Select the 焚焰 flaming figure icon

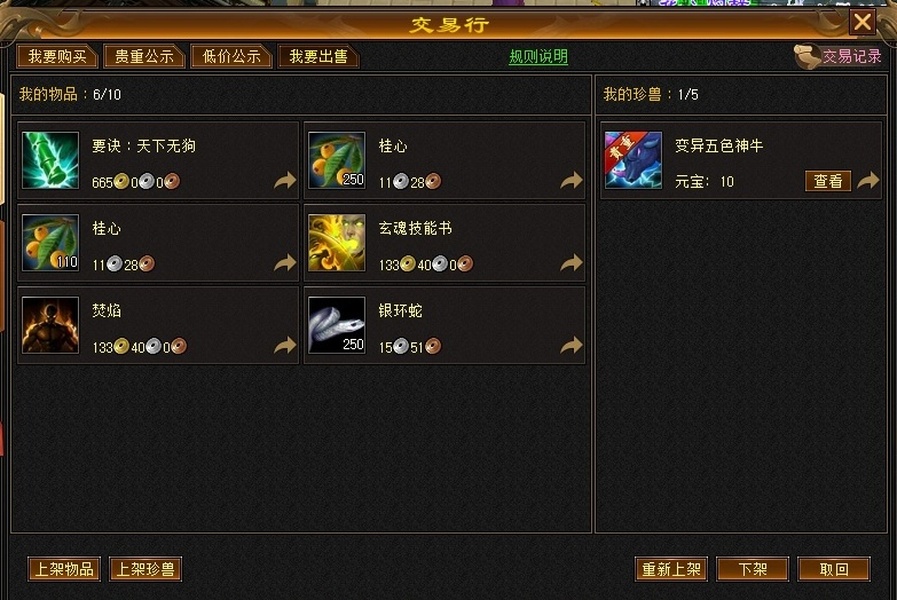click(50, 325)
